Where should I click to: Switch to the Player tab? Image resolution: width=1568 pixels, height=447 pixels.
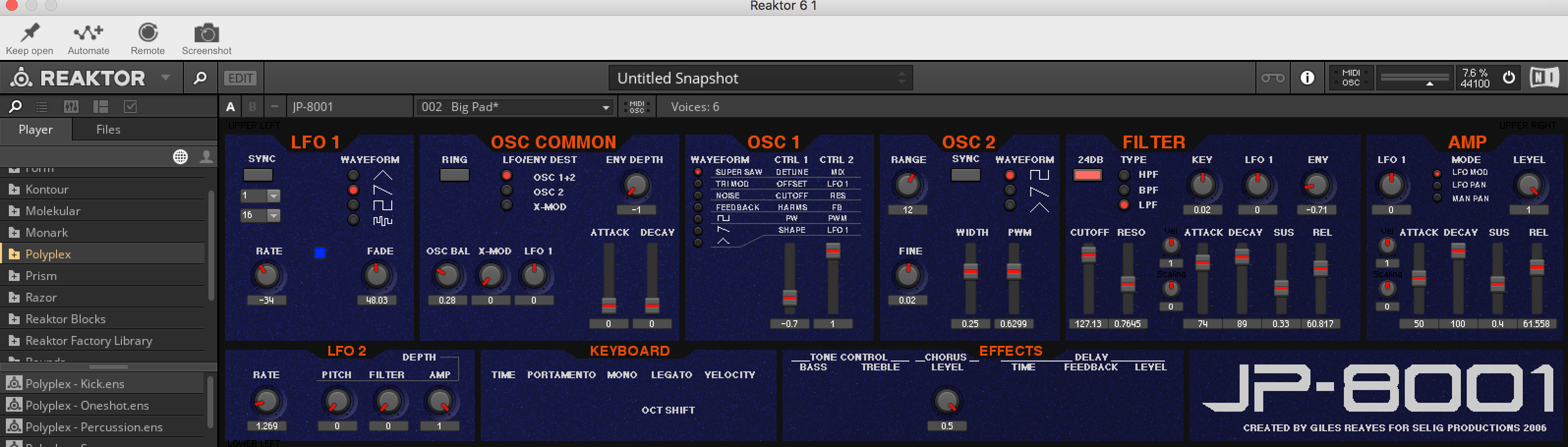click(x=36, y=130)
